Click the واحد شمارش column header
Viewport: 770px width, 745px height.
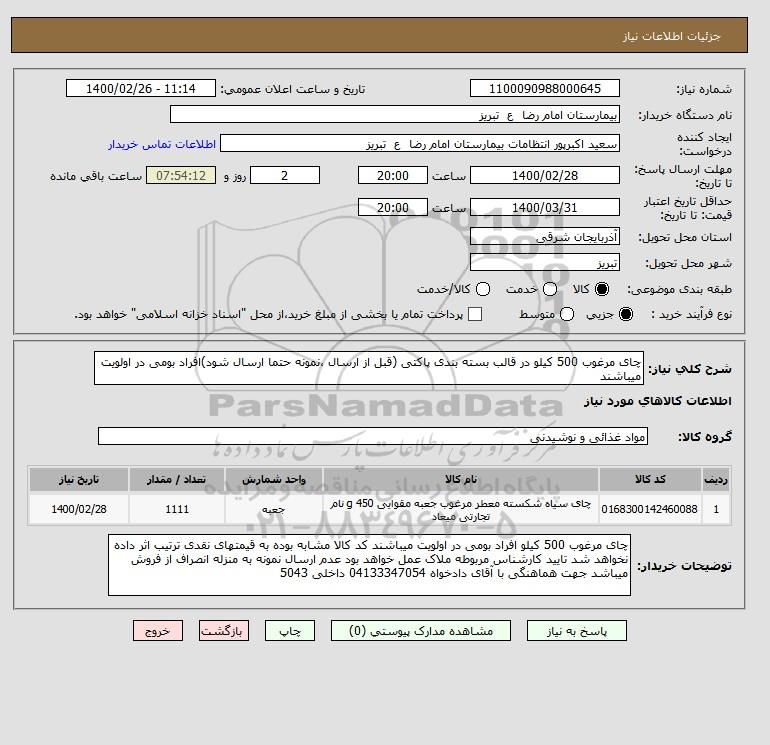[274, 479]
